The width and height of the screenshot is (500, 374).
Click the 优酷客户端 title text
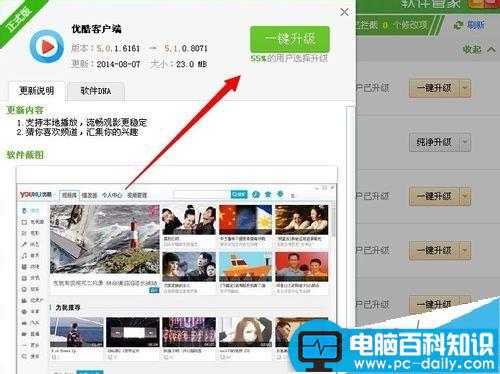click(x=97, y=29)
